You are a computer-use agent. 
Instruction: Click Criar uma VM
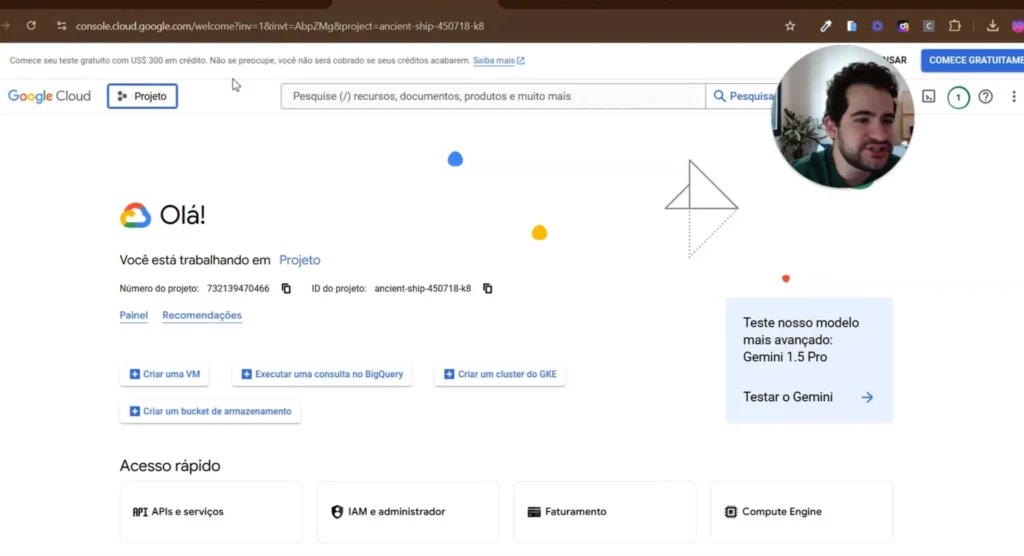click(165, 374)
